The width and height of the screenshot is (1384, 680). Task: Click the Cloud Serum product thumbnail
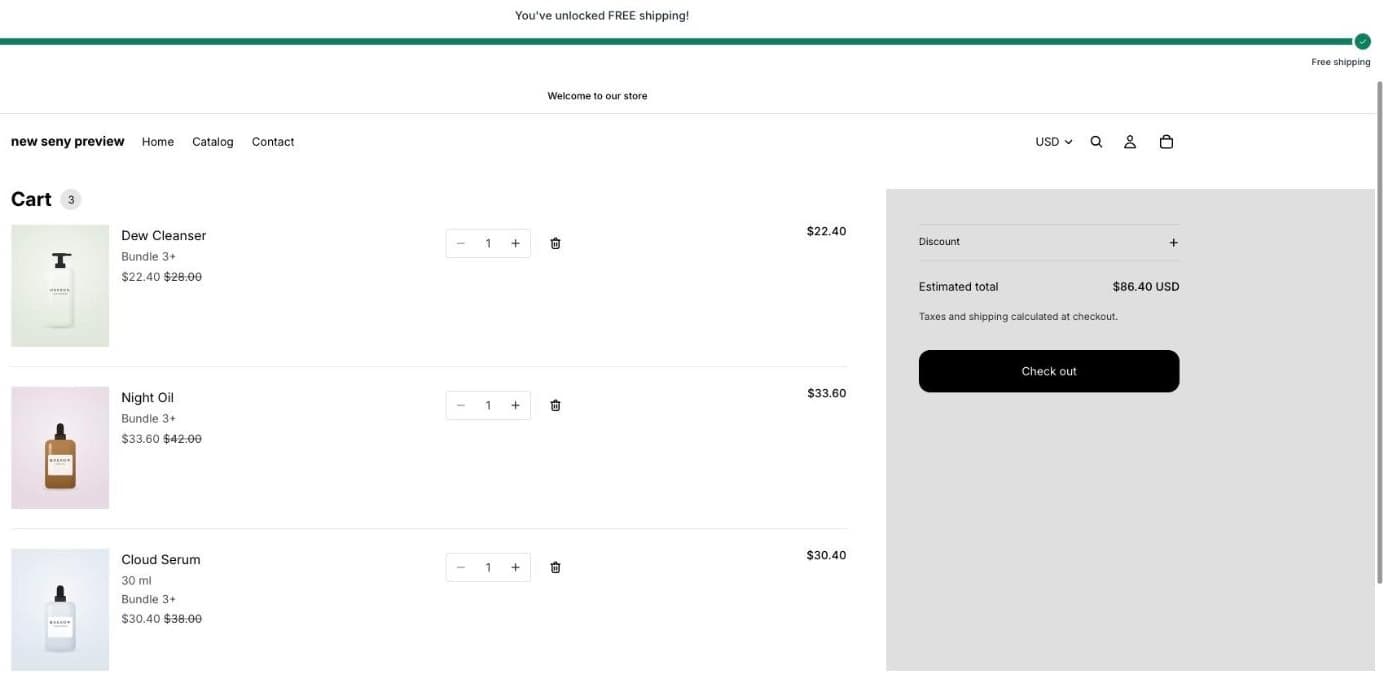click(x=60, y=609)
